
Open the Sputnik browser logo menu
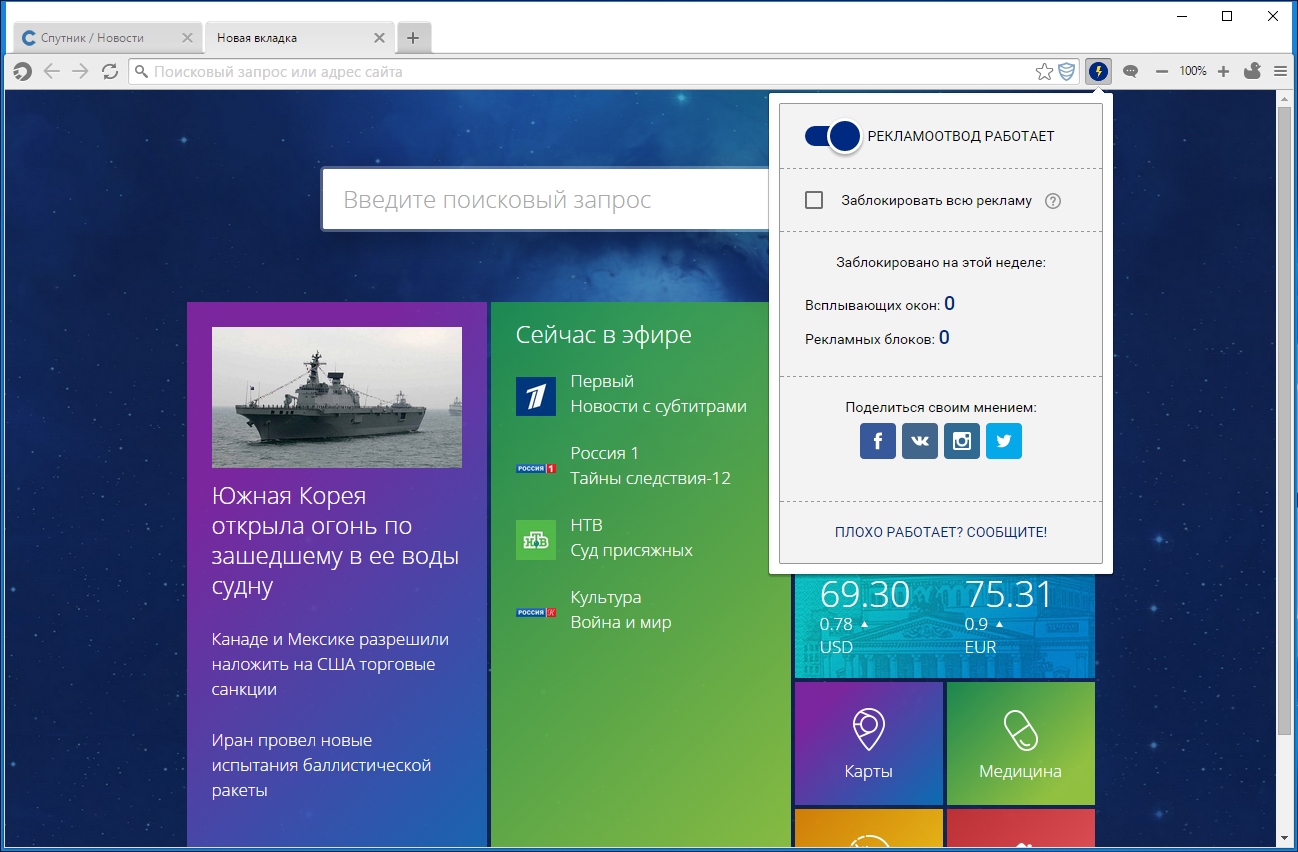[22, 72]
